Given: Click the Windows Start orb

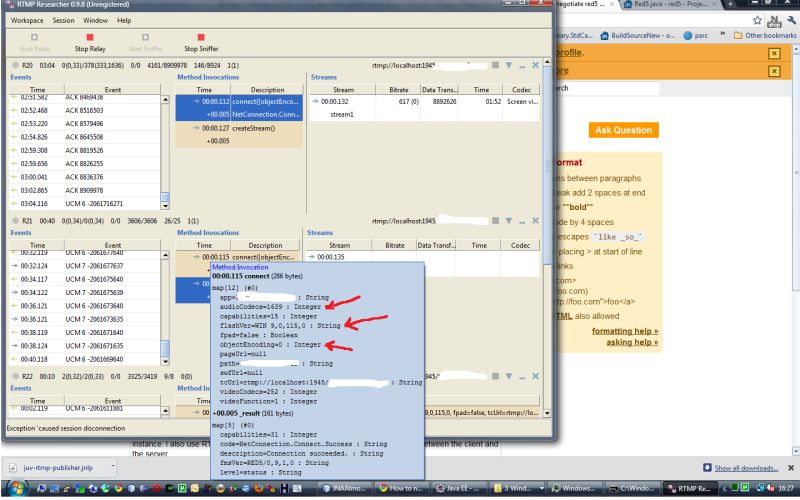Looking at the screenshot, I should 16,488.
